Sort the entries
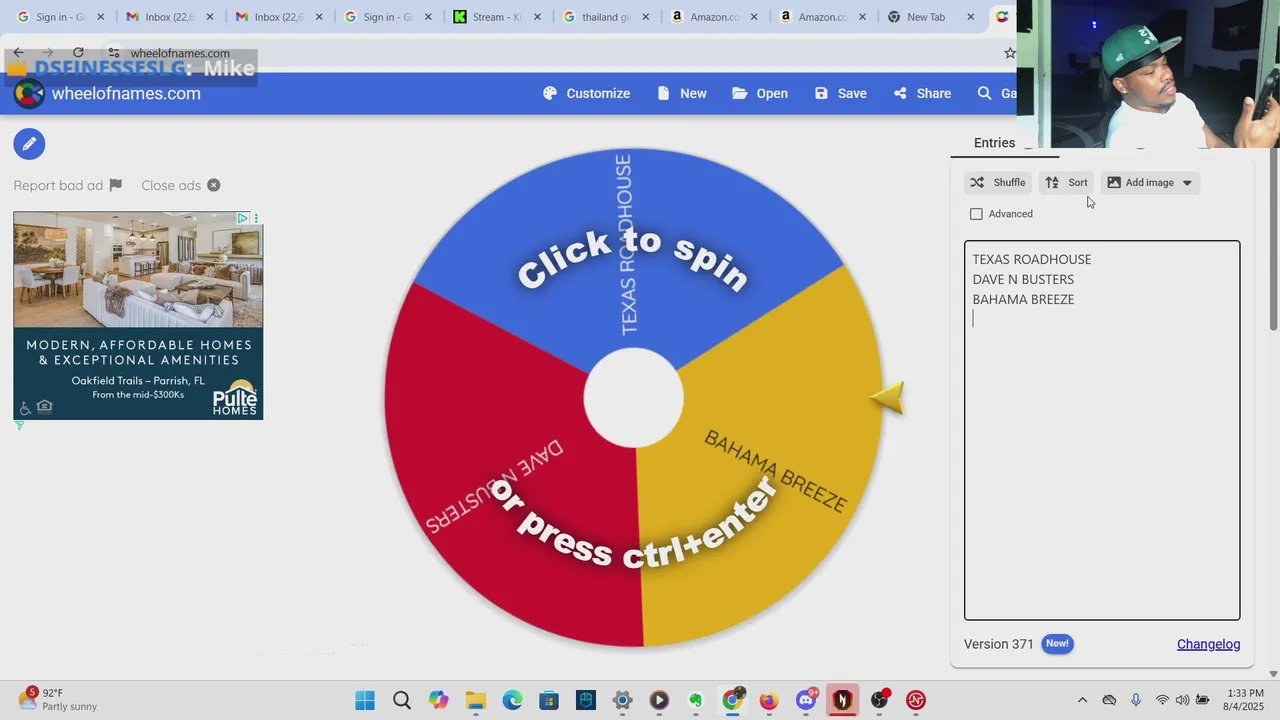 point(1066,183)
